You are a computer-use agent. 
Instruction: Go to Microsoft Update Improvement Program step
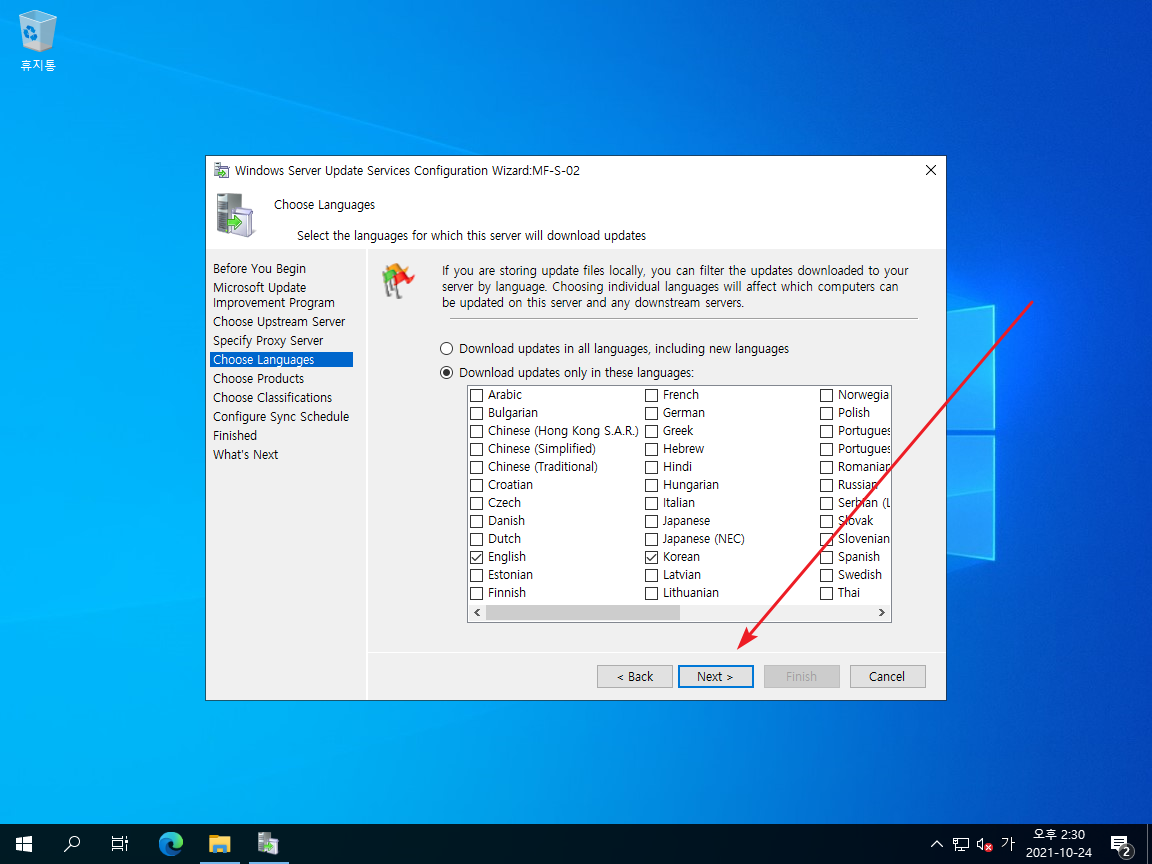coord(274,295)
